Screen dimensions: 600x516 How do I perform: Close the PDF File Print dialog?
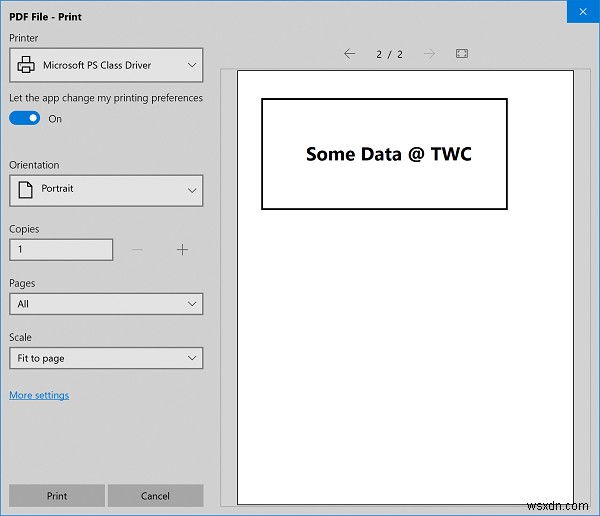pyautogui.click(x=583, y=12)
